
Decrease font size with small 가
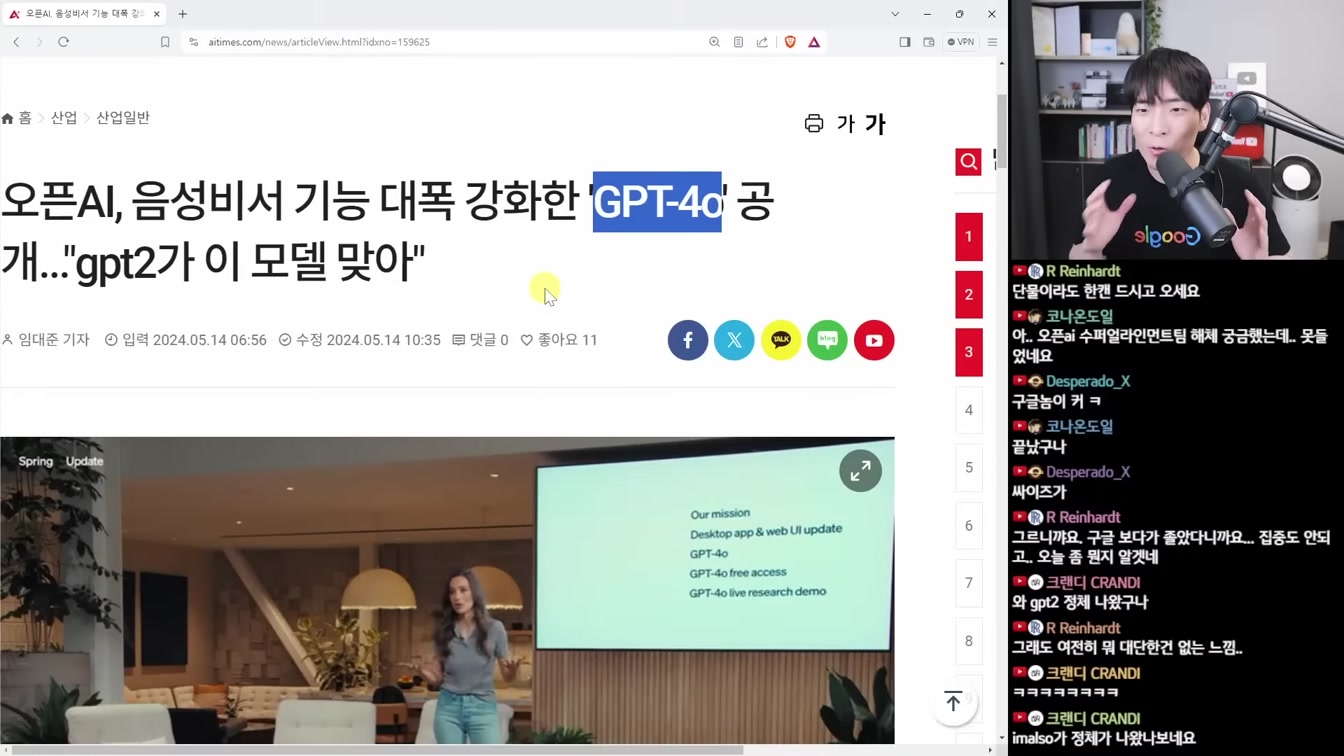tap(846, 124)
